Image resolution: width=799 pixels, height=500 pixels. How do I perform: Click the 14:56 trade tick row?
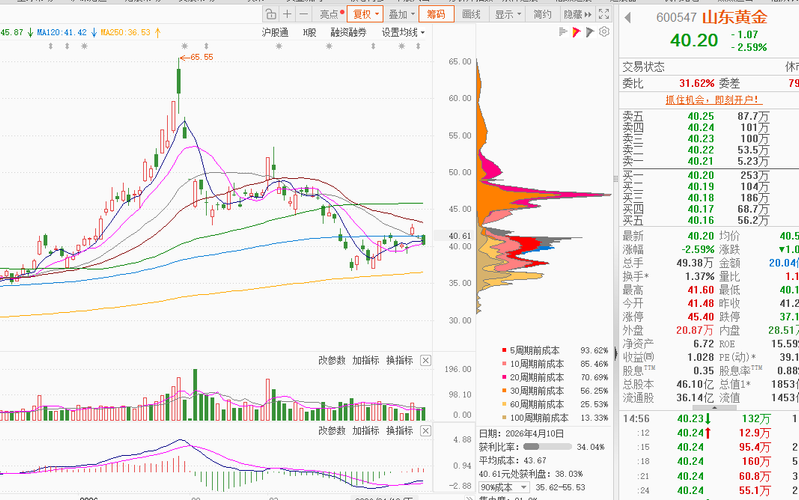coord(709,419)
